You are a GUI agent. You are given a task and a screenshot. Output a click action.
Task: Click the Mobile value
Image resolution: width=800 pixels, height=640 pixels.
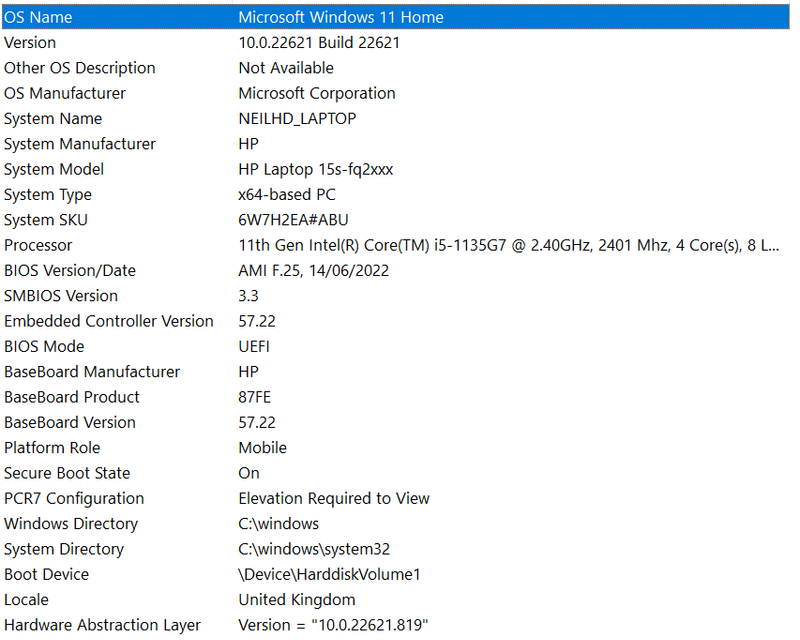click(263, 448)
